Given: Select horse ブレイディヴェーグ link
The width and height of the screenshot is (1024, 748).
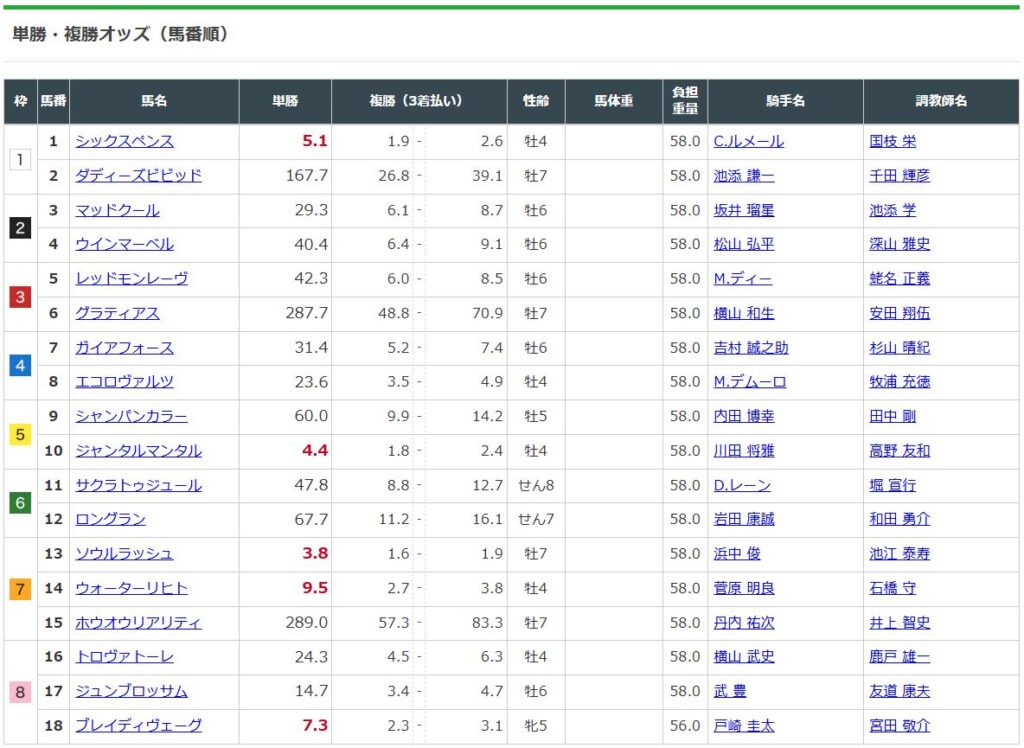Looking at the screenshot, I should [x=138, y=725].
